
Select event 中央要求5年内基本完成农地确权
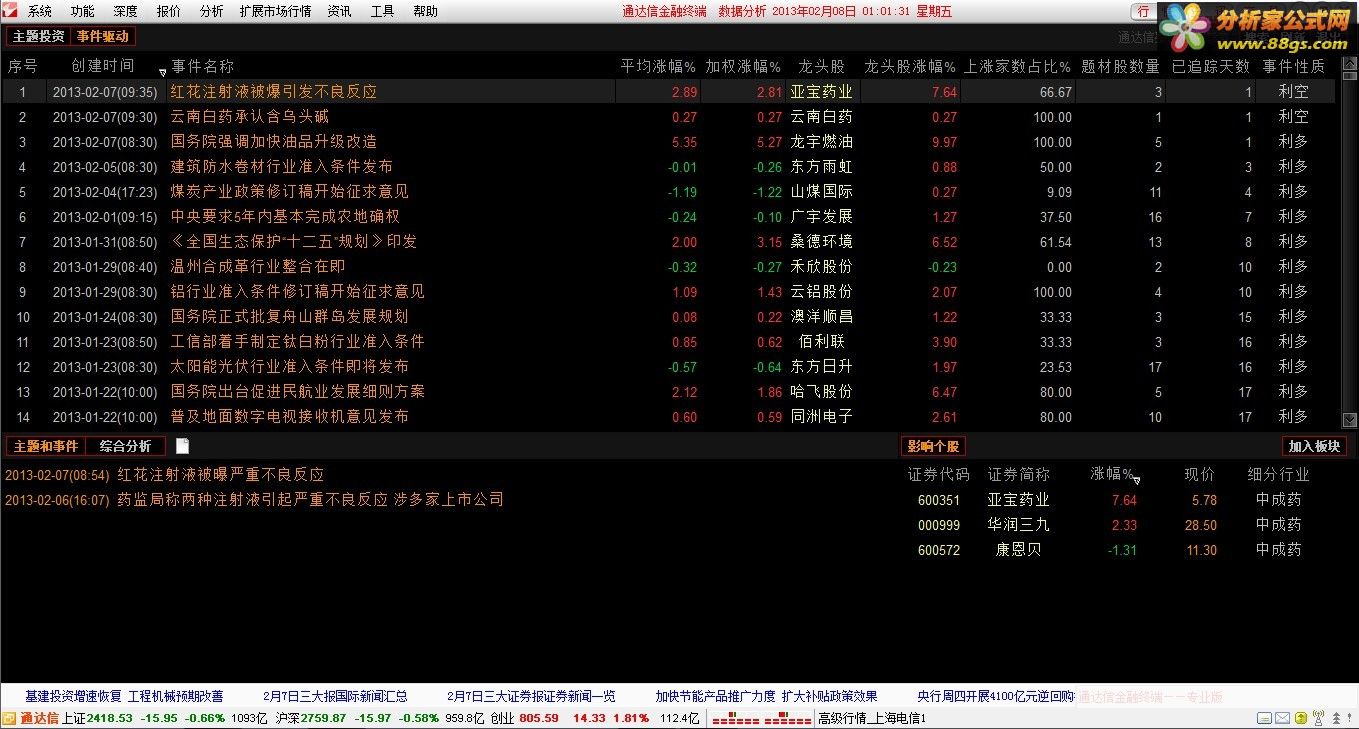point(285,216)
